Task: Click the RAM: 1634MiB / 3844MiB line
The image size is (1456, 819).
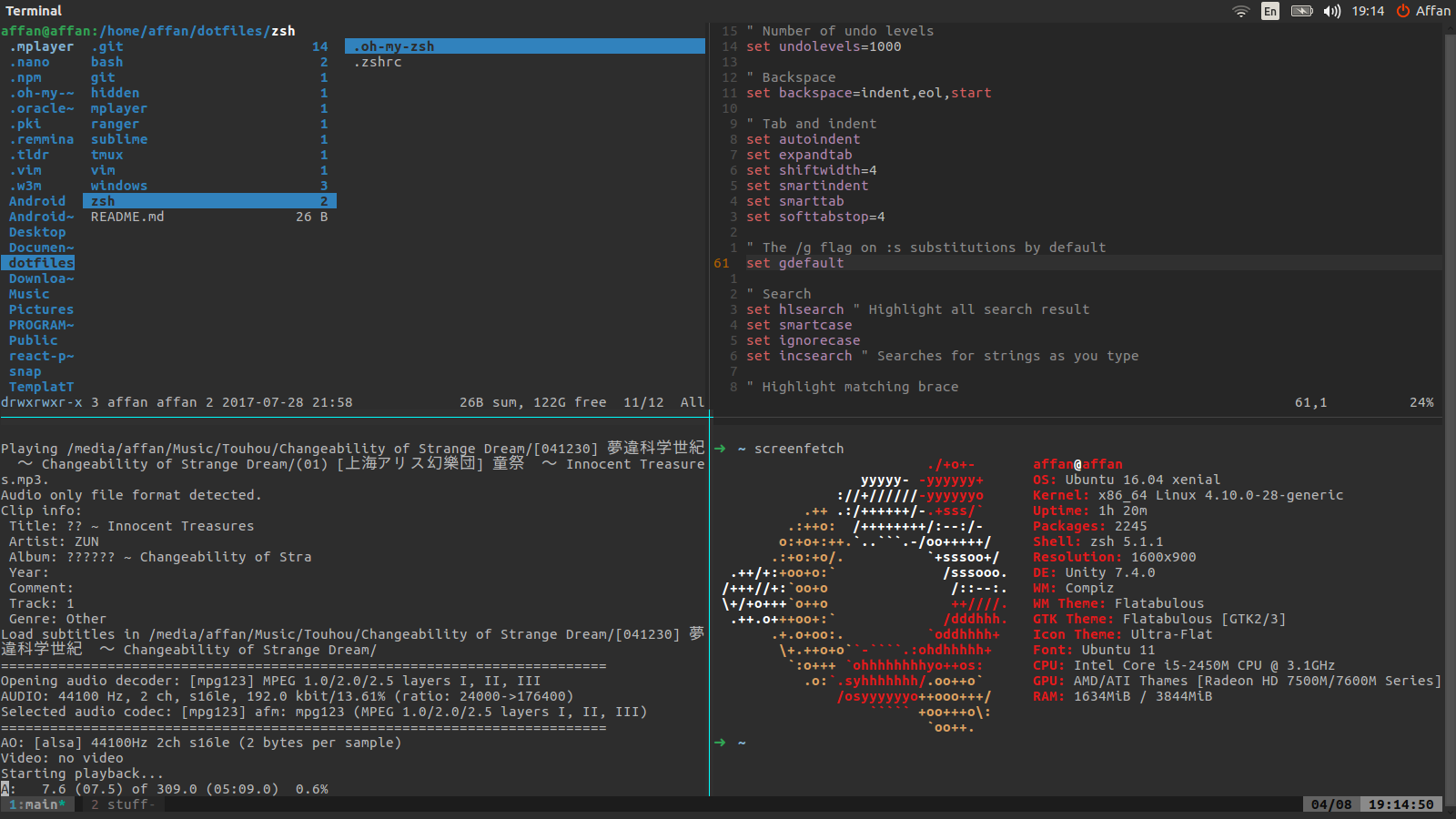Action: tap(1123, 696)
